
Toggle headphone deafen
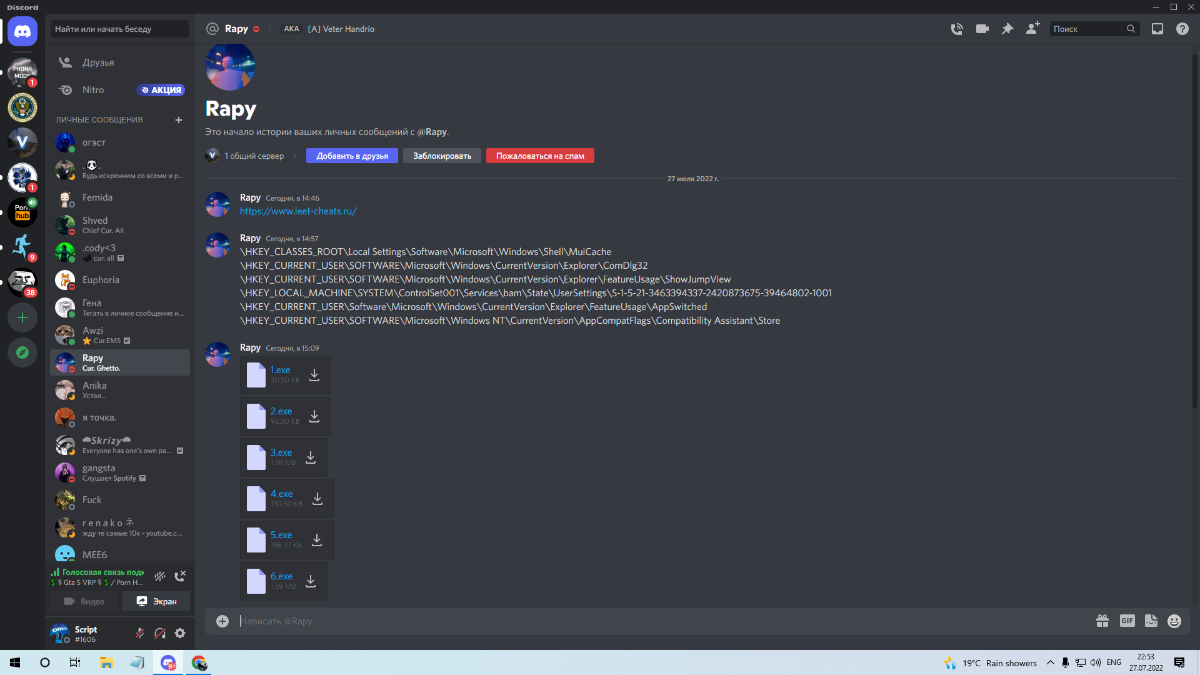pyautogui.click(x=160, y=633)
